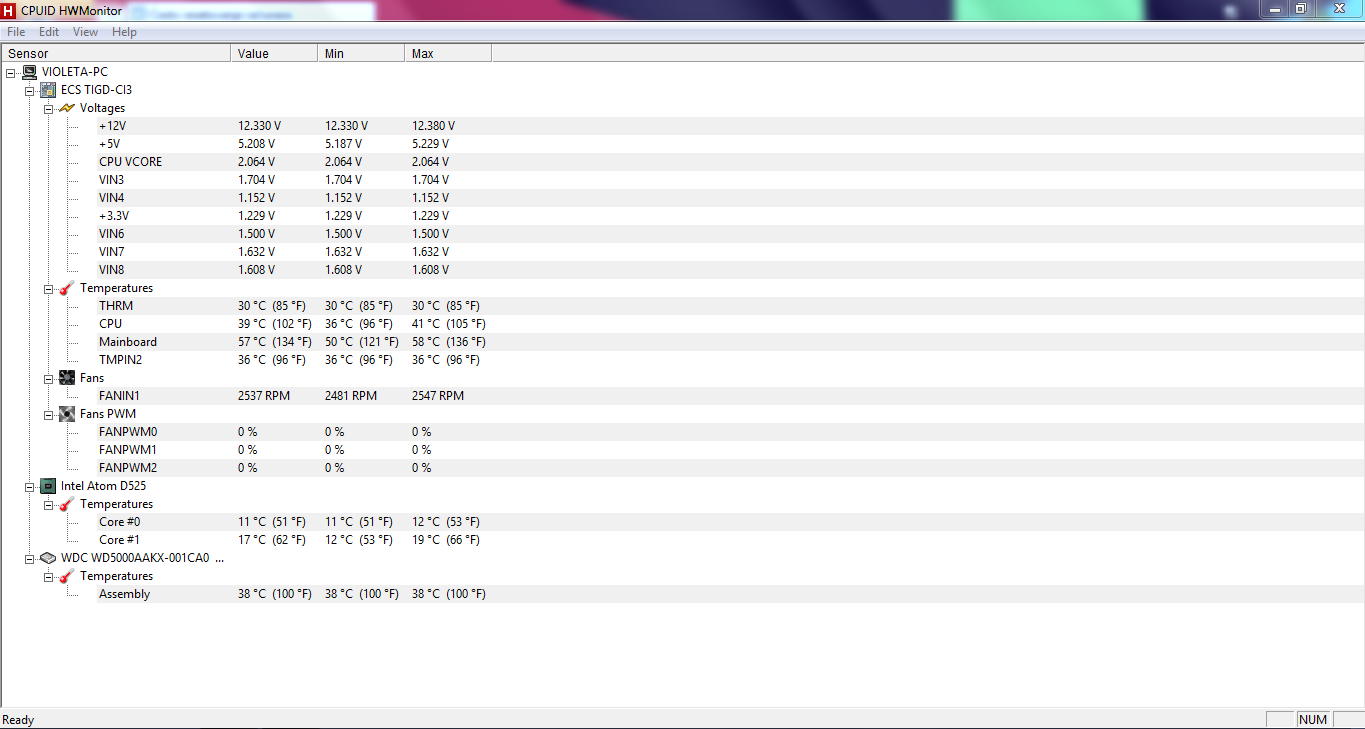The image size is (1365, 729).
Task: Click the 5.229 V maximum value
Action: 430,144
